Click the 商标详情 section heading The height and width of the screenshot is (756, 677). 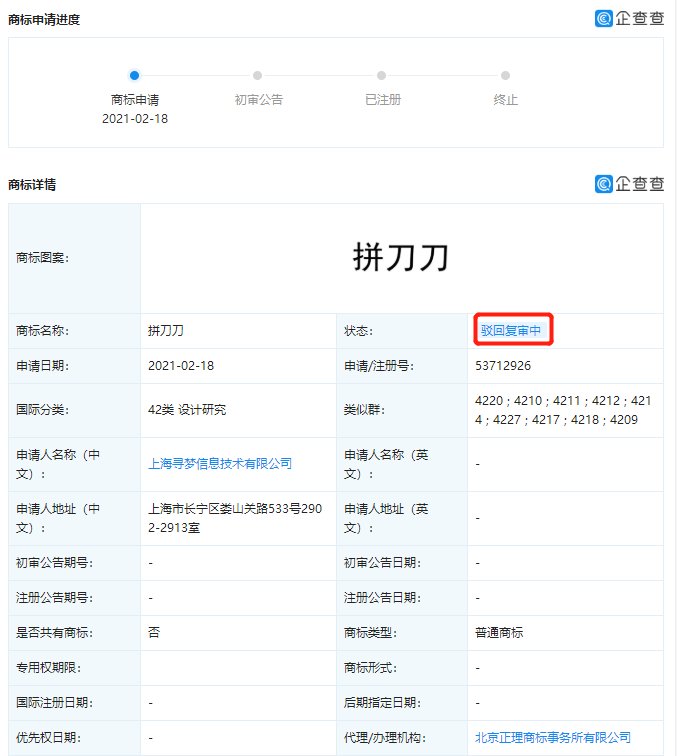click(x=32, y=184)
